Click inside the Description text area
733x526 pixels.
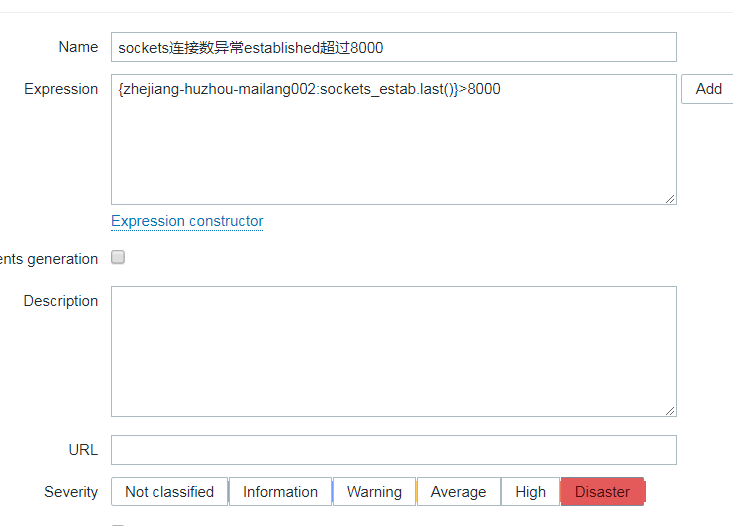point(394,351)
